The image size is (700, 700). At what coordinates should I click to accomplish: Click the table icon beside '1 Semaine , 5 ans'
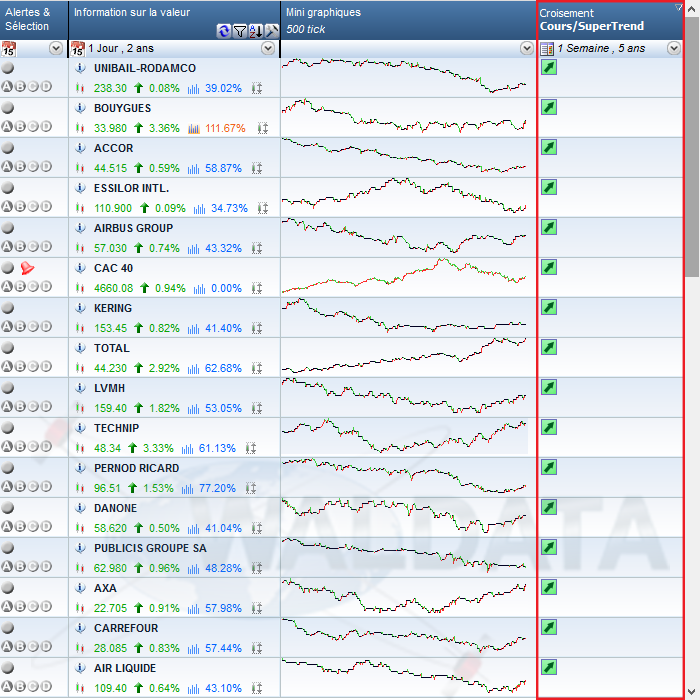point(547,49)
